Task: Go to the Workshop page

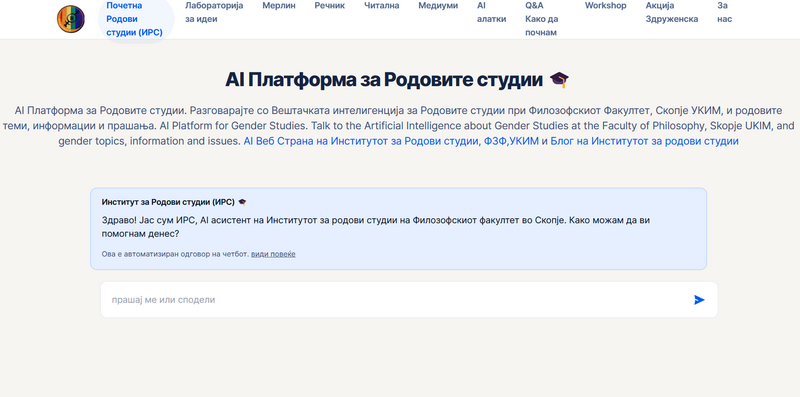Action: click(605, 6)
